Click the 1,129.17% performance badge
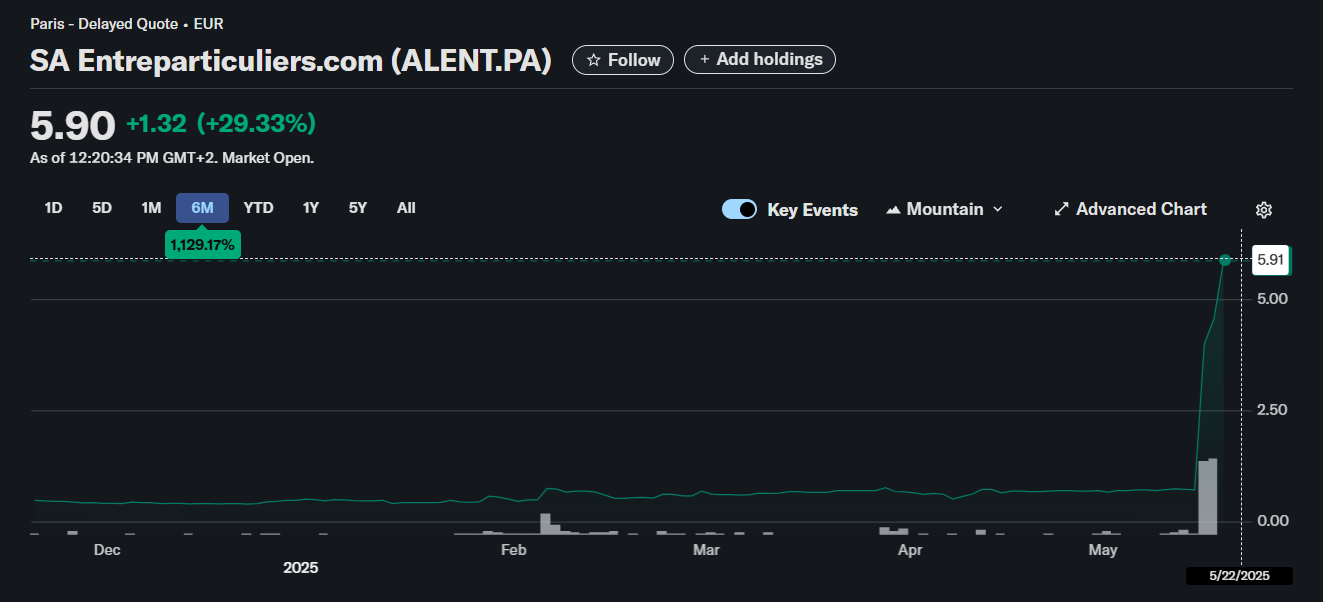The width and height of the screenshot is (1323, 602). coord(203,244)
